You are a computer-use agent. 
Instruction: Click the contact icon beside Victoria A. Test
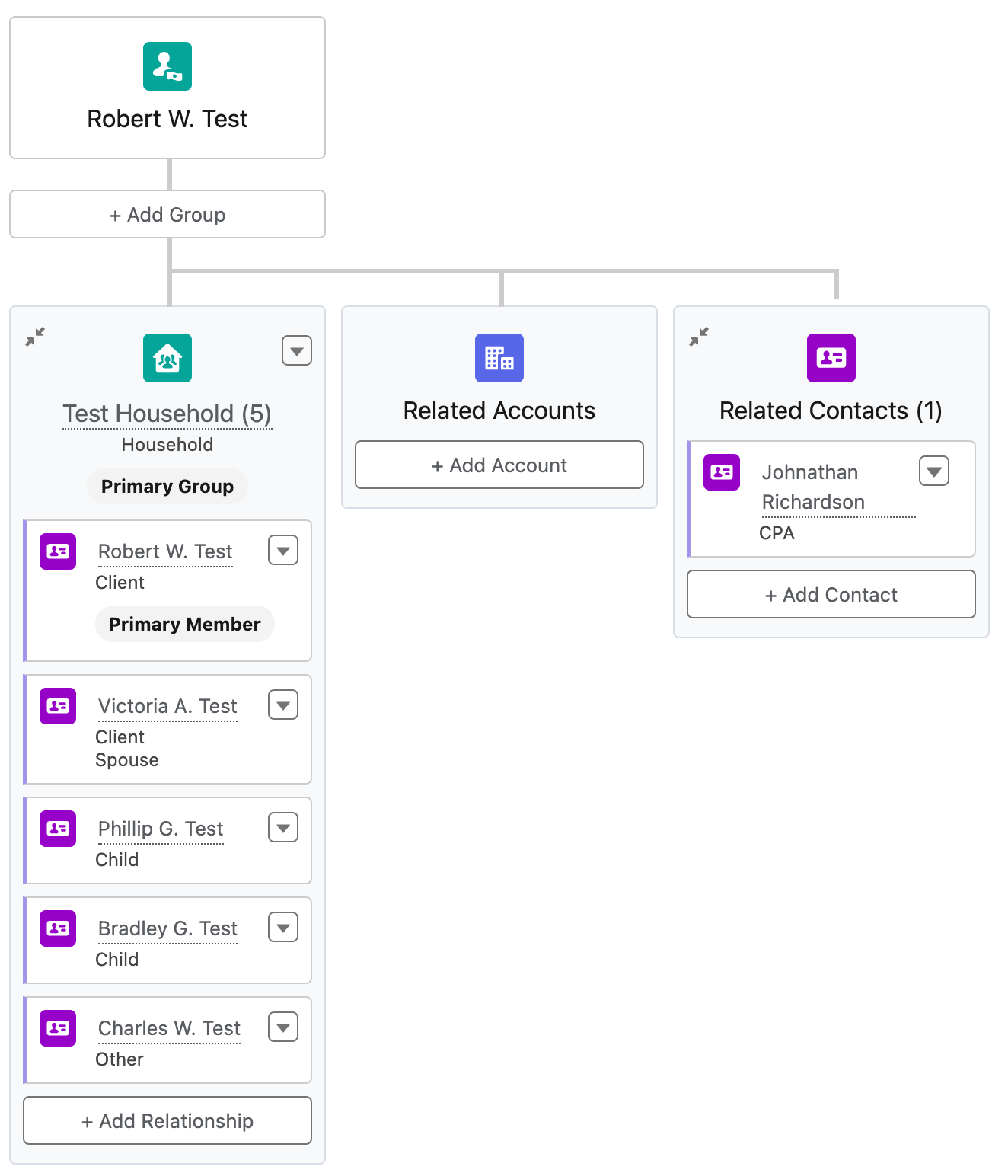(58, 706)
